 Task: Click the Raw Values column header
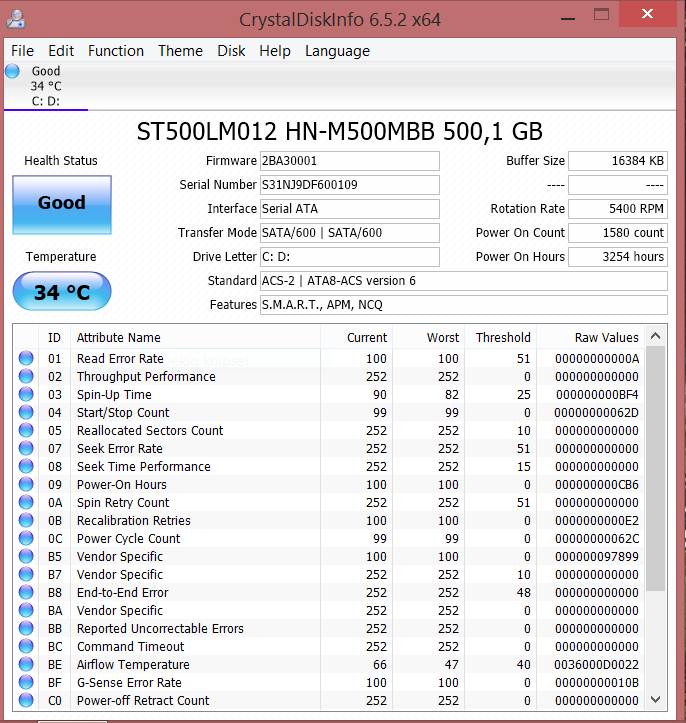click(x=590, y=338)
